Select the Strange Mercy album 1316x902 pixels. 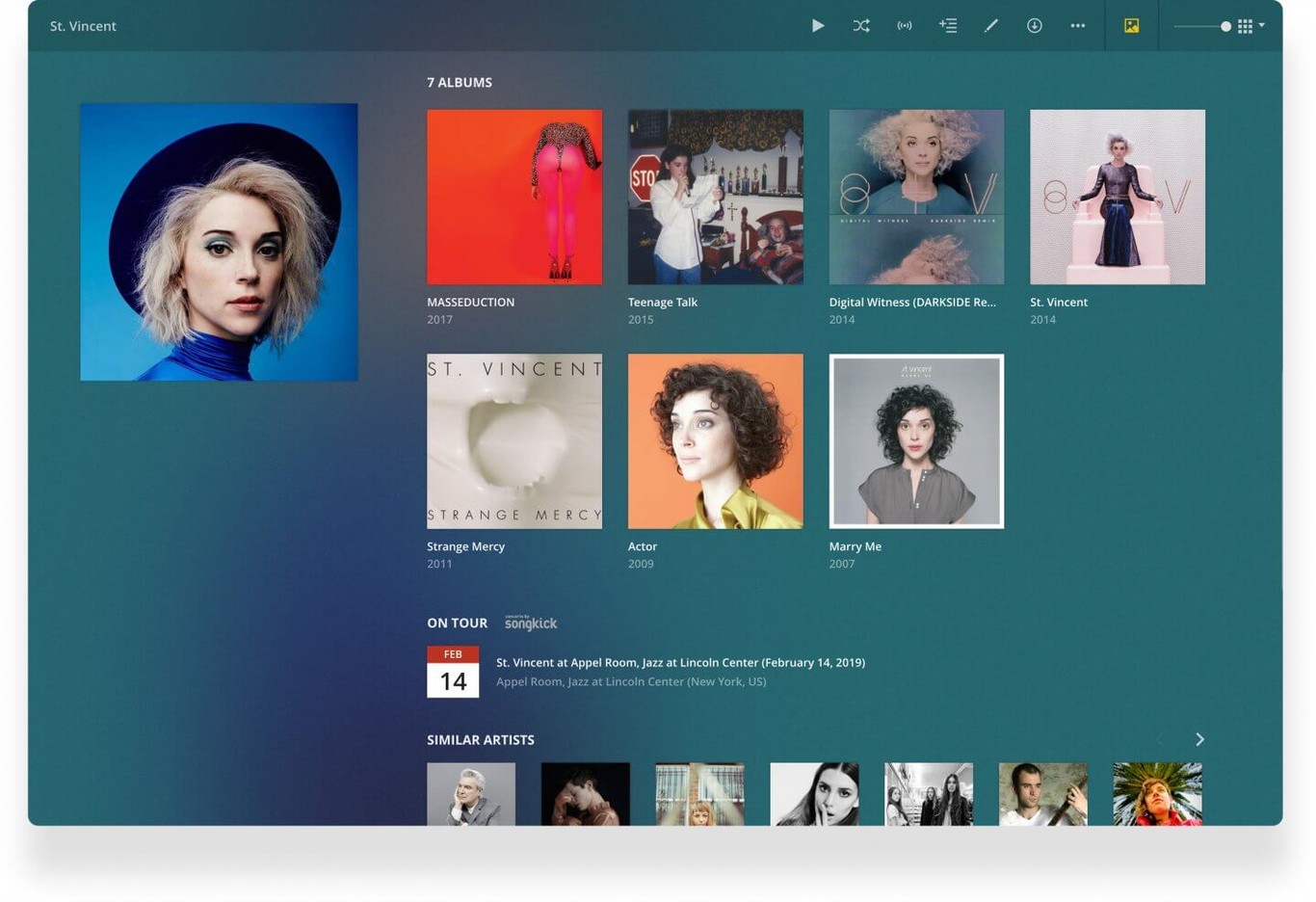(x=514, y=440)
